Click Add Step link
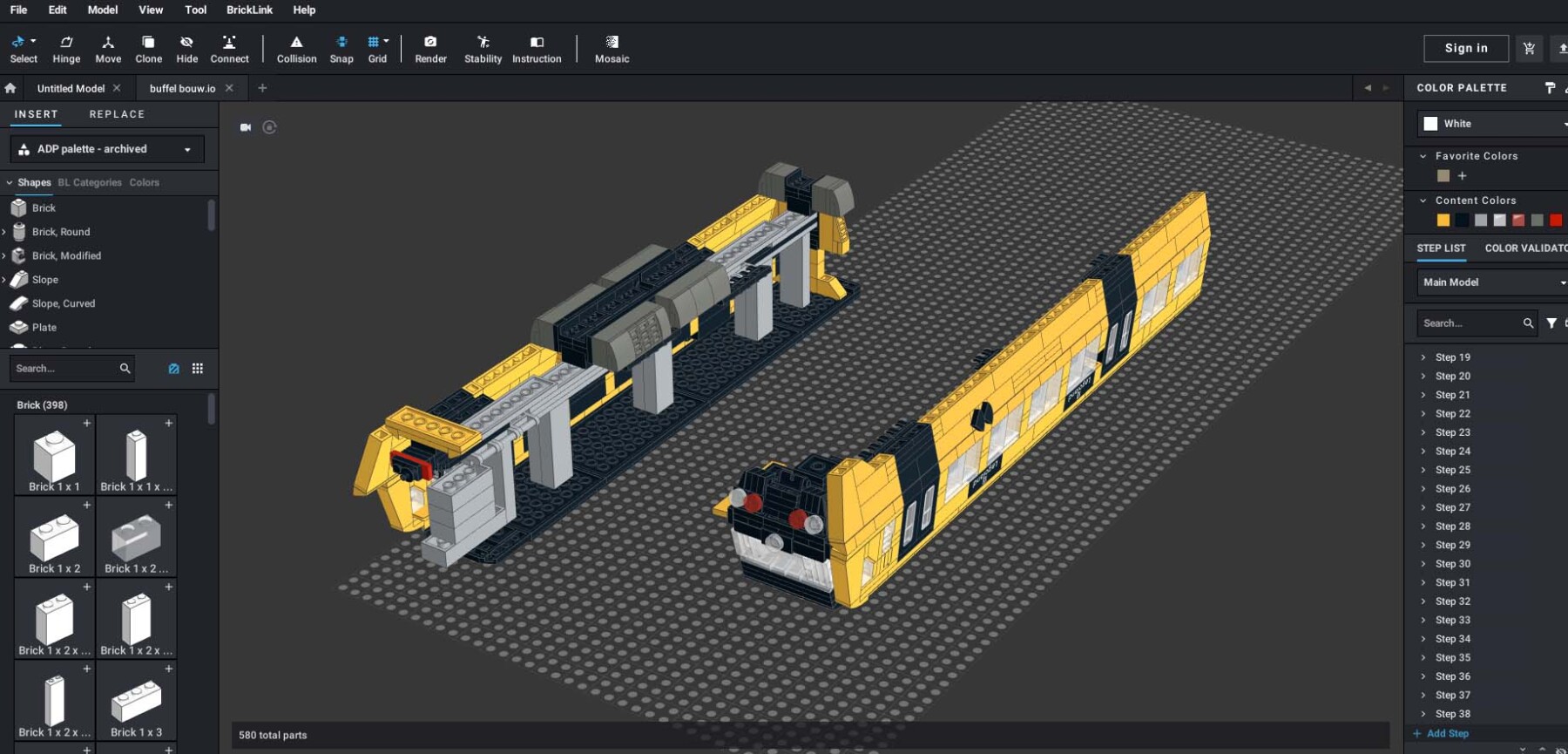 (x=1447, y=734)
